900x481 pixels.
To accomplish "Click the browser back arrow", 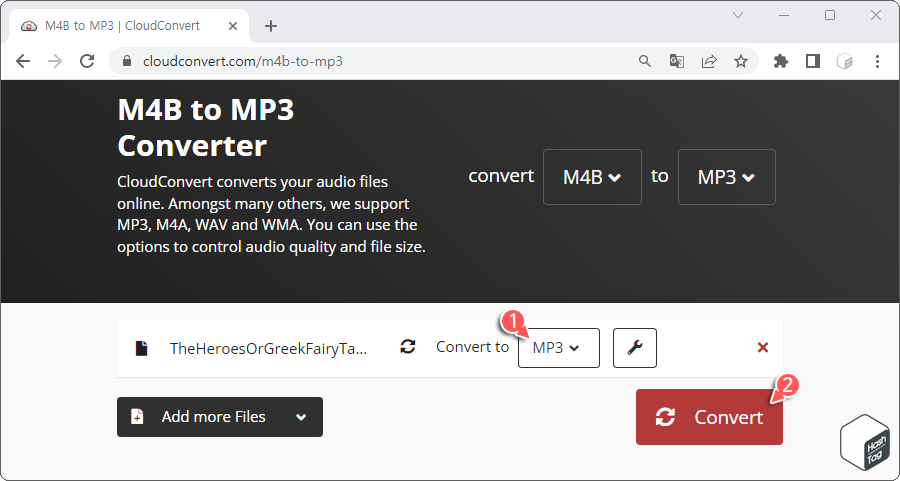I will [x=23, y=61].
